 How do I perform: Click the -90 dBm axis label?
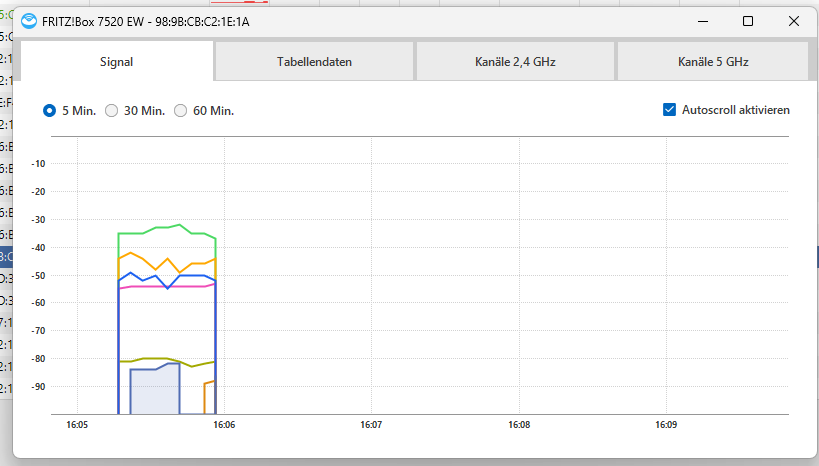tap(38, 387)
